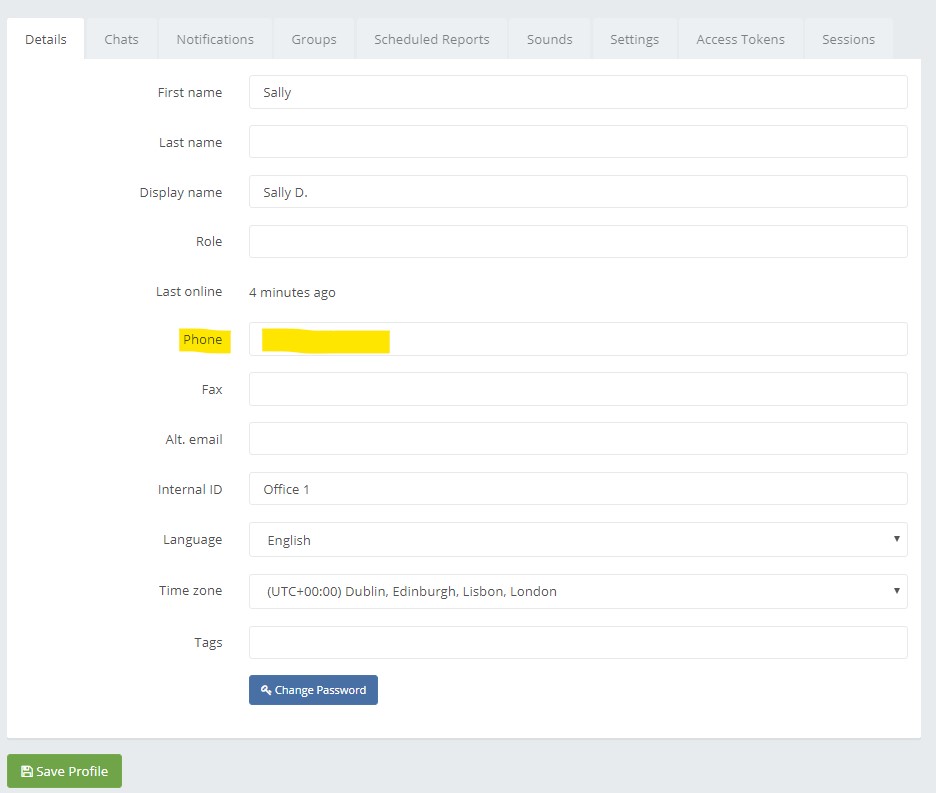Select the highlighted Phone input field

point(577,340)
